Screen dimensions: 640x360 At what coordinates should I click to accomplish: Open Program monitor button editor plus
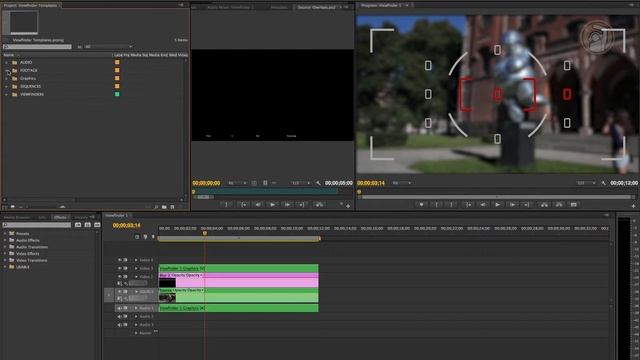click(633, 206)
